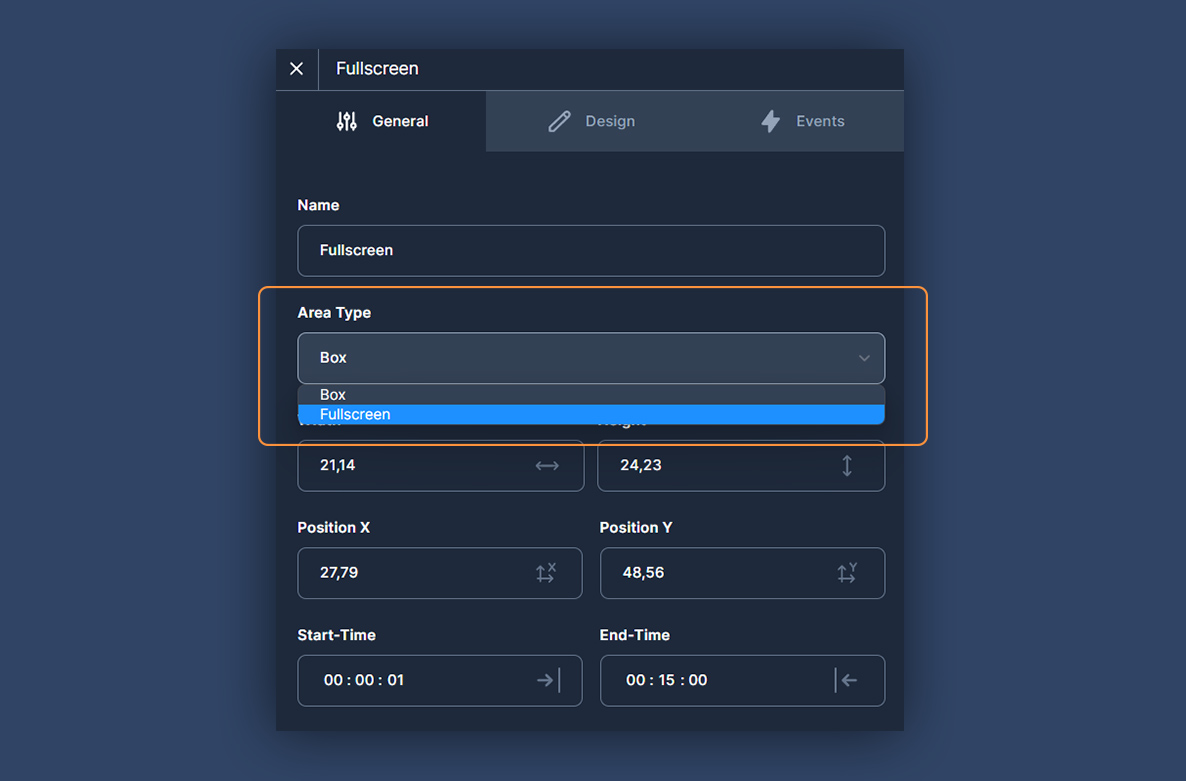Click the height field showing 24,23
This screenshot has height=781, width=1186.
click(740, 465)
